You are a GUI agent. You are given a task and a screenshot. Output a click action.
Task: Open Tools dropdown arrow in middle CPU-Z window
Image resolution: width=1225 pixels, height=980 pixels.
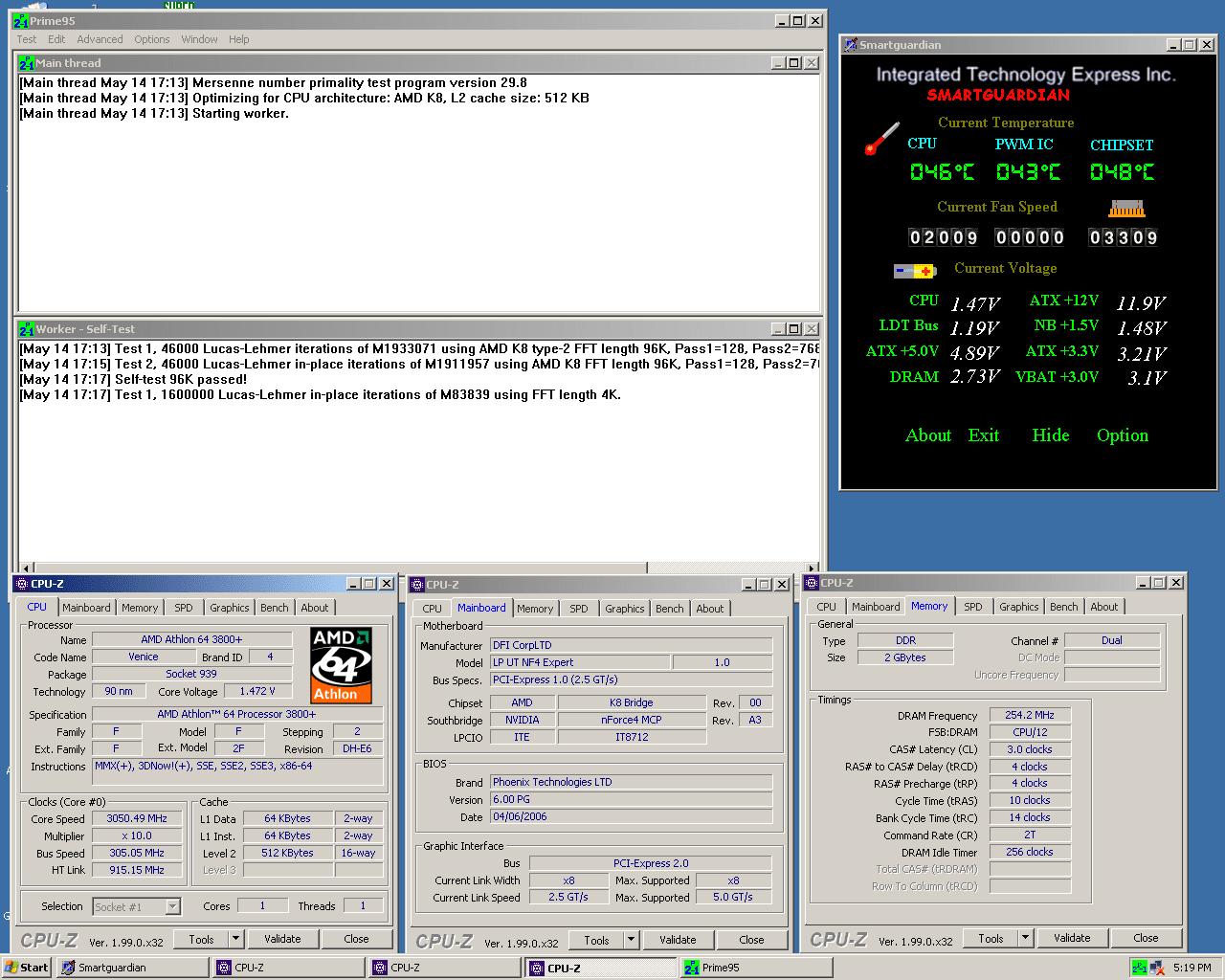(x=632, y=940)
